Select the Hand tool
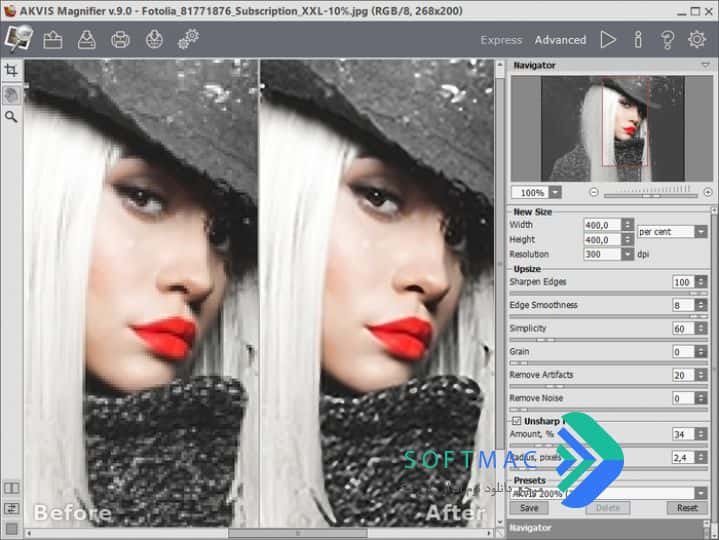The height and width of the screenshot is (540, 719). tap(11, 95)
